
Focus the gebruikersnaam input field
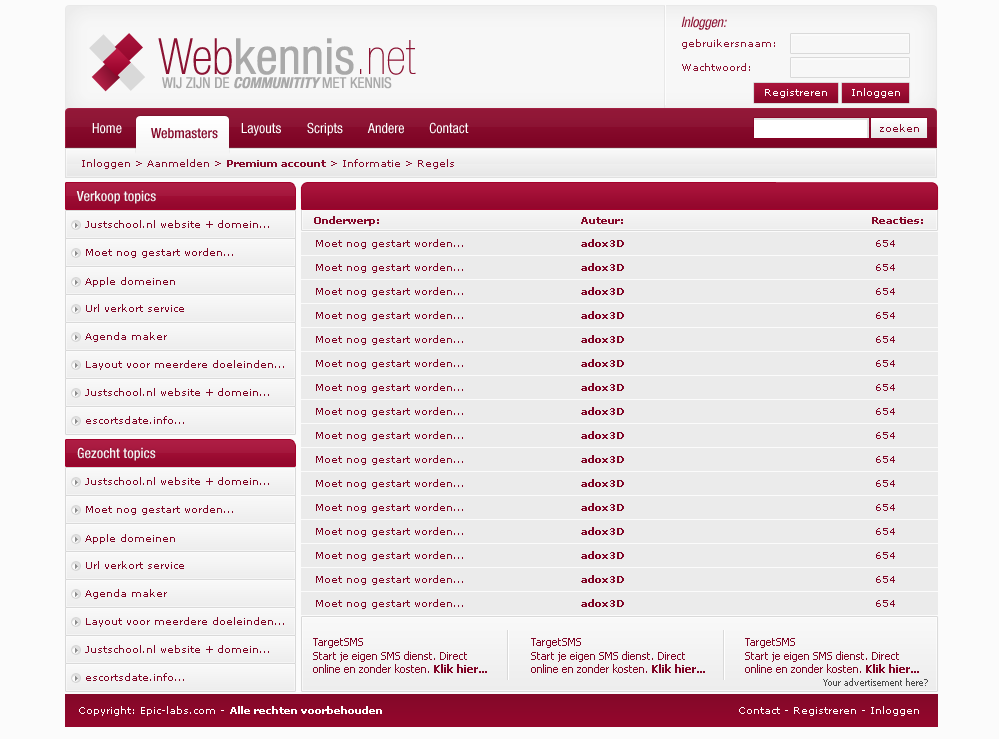point(849,44)
